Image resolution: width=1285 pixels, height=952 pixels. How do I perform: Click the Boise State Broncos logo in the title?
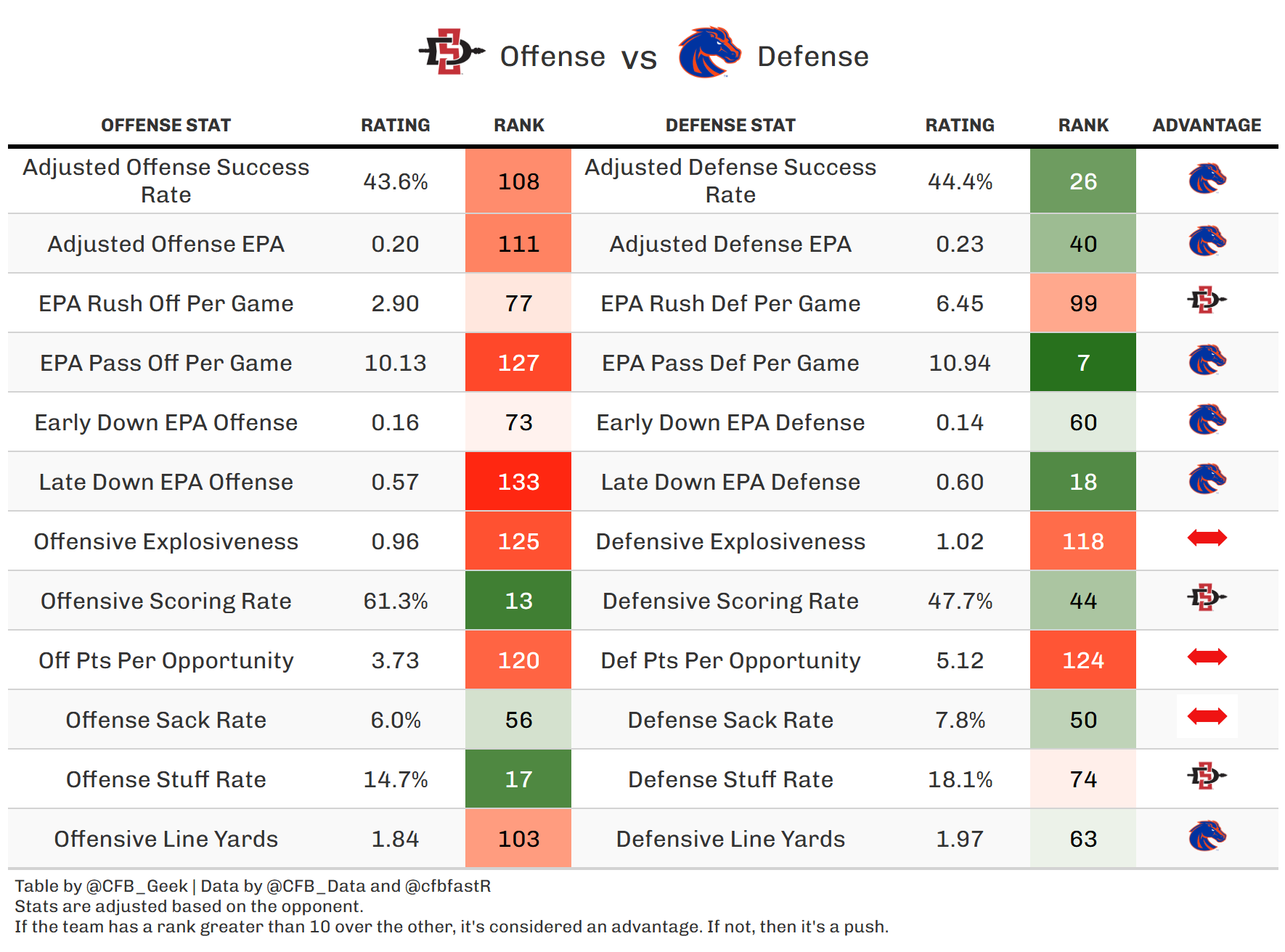[x=709, y=52]
